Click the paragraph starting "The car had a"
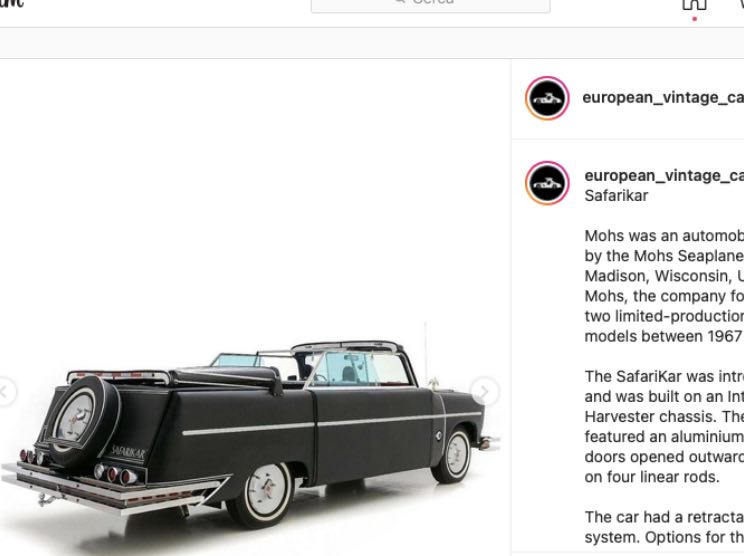The image size is (744, 556). coord(664,527)
